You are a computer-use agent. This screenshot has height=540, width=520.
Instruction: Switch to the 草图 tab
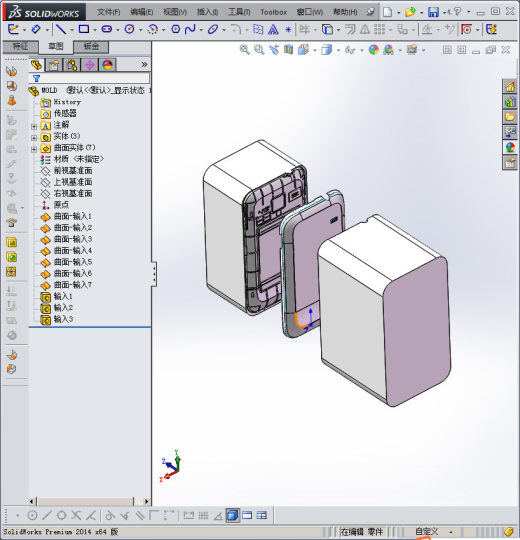(56, 47)
